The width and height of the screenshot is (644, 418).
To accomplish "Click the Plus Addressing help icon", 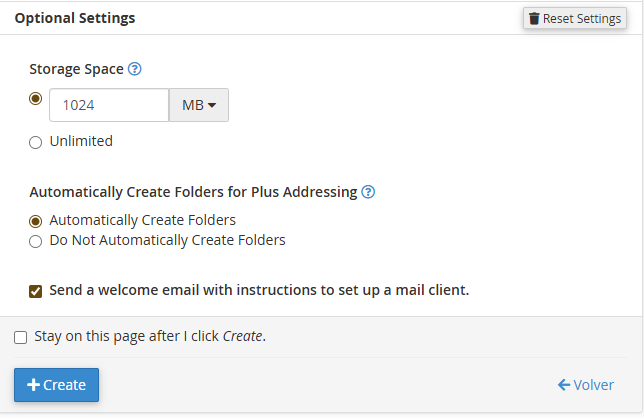I will [x=368, y=192].
